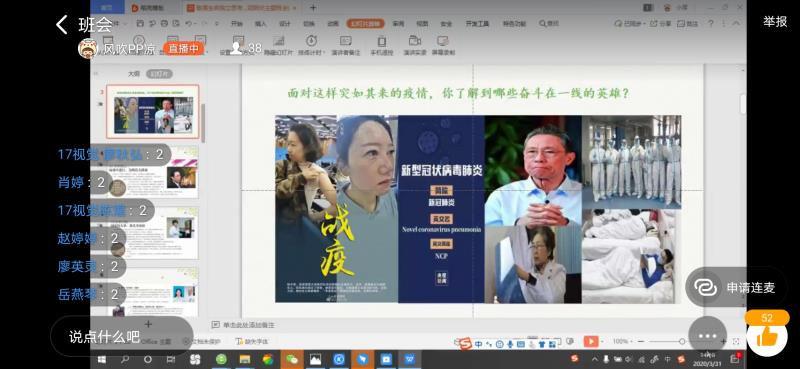Viewport: 800px width, 369px height.
Task: Go back from the 班会 live room
Action: [62, 24]
